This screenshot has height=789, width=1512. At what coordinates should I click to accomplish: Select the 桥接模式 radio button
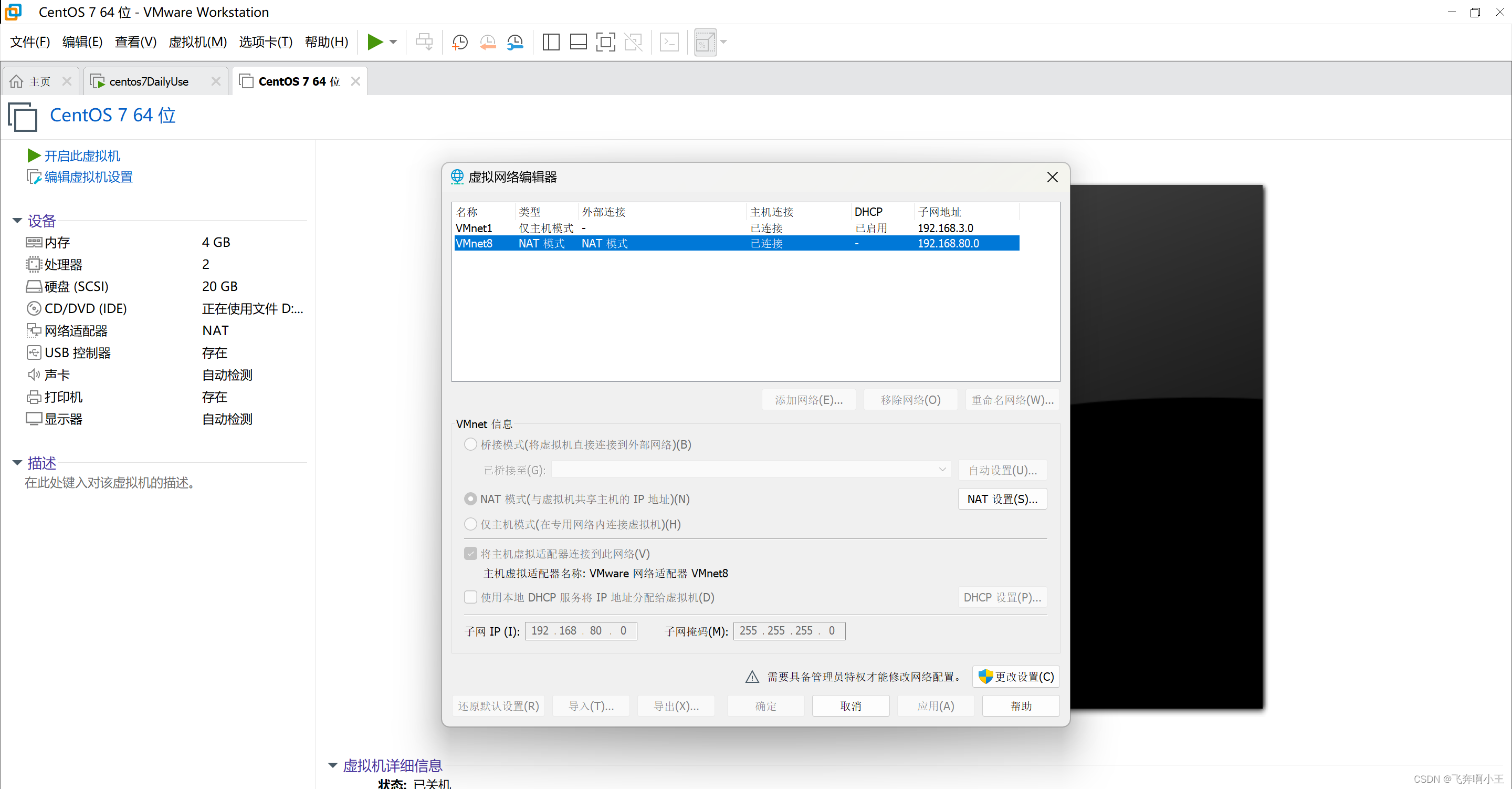pos(470,444)
